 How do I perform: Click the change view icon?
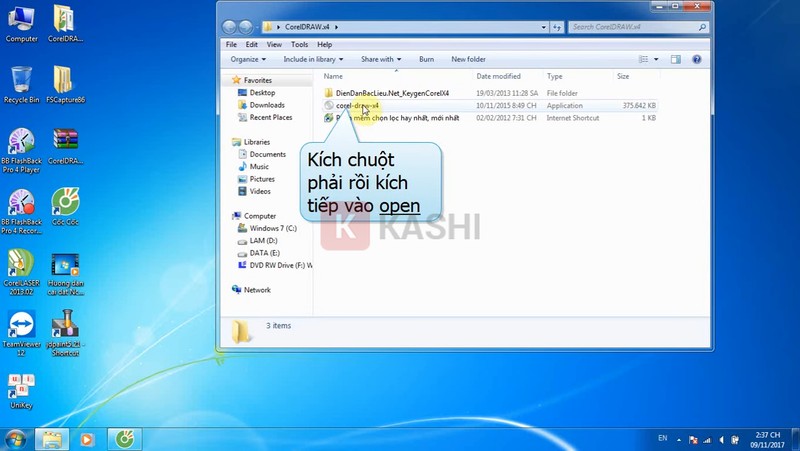(643, 59)
